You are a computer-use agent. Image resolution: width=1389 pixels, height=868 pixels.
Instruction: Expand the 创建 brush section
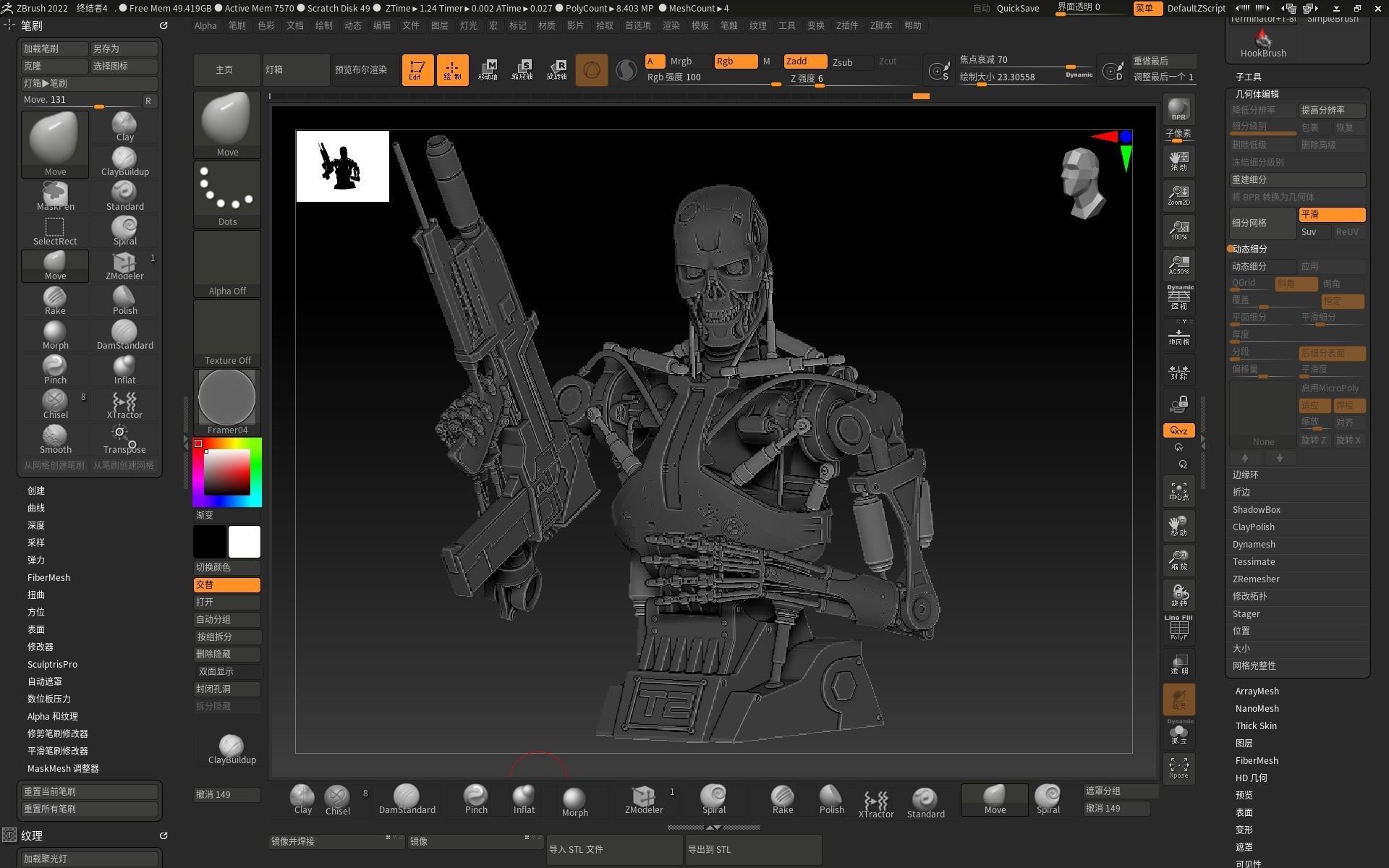click(x=36, y=490)
